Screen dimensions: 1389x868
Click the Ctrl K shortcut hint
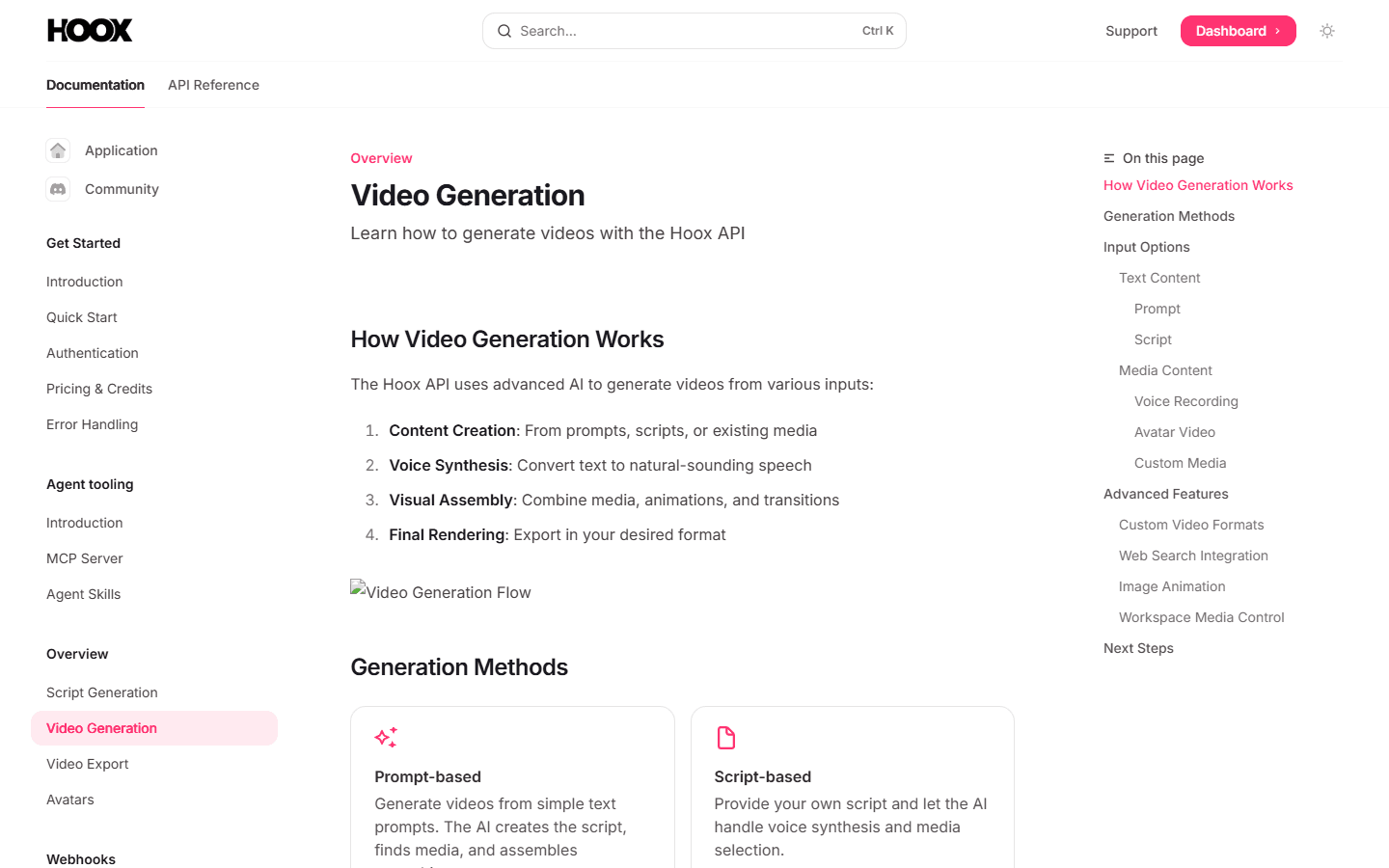coord(878,31)
